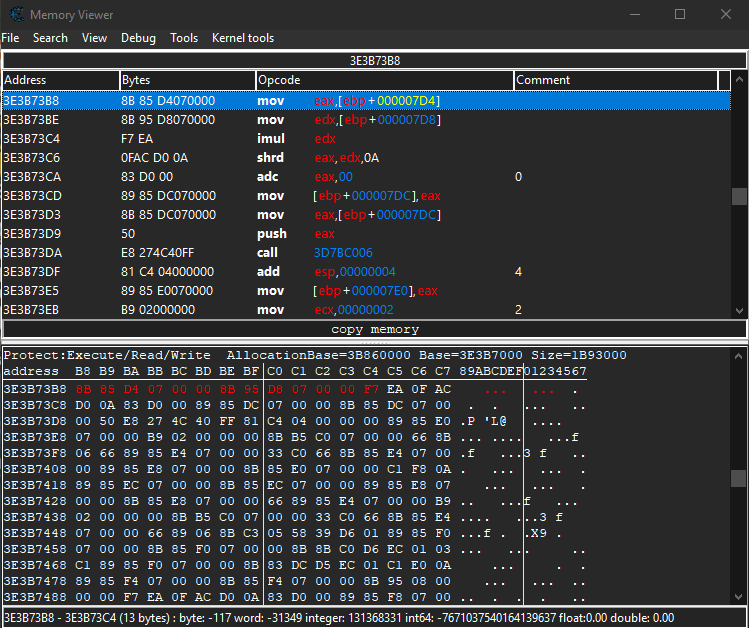The width and height of the screenshot is (749, 628).
Task: Click the hex view address column header
Action: [31, 372]
